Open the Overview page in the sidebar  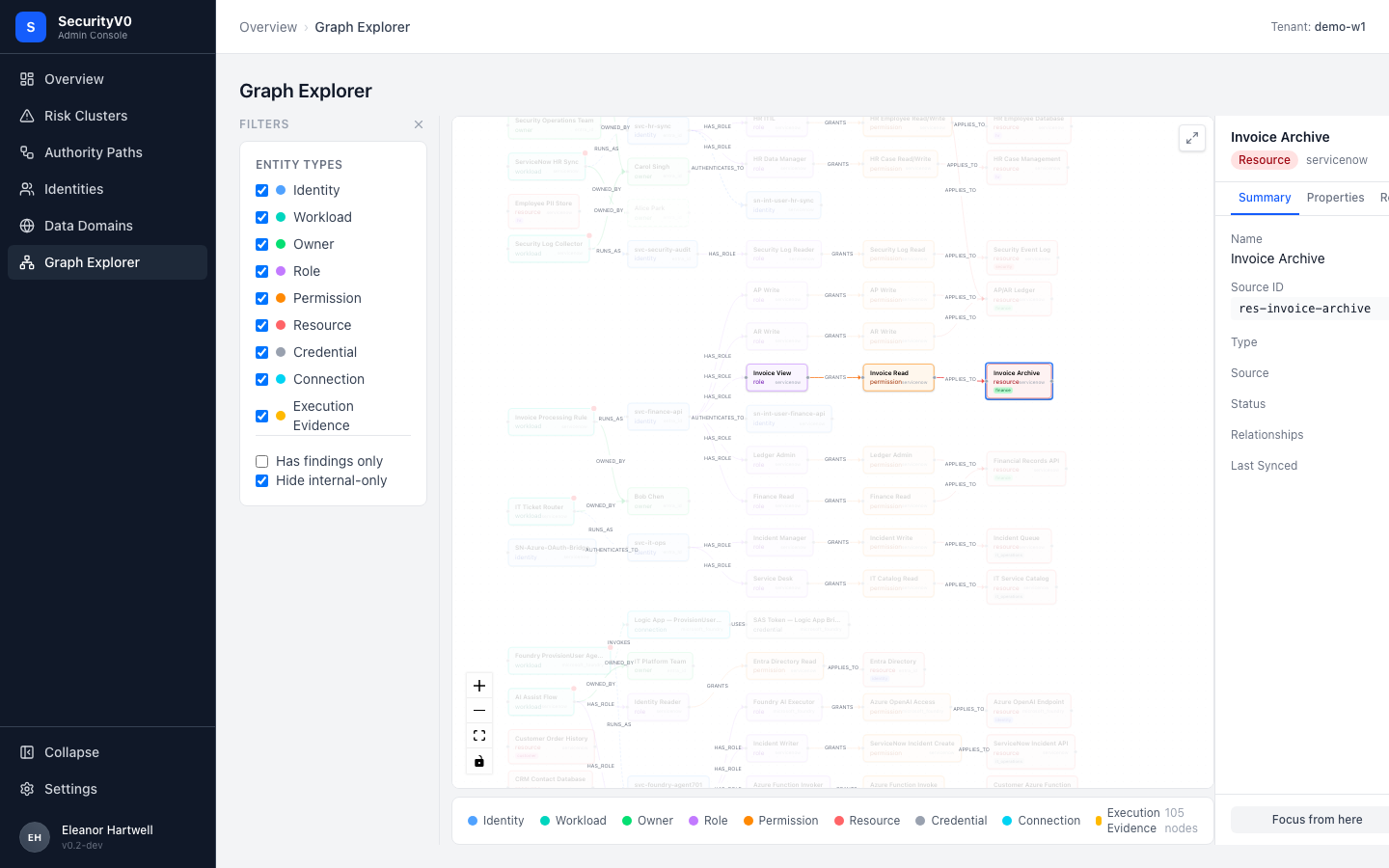[x=107, y=79]
